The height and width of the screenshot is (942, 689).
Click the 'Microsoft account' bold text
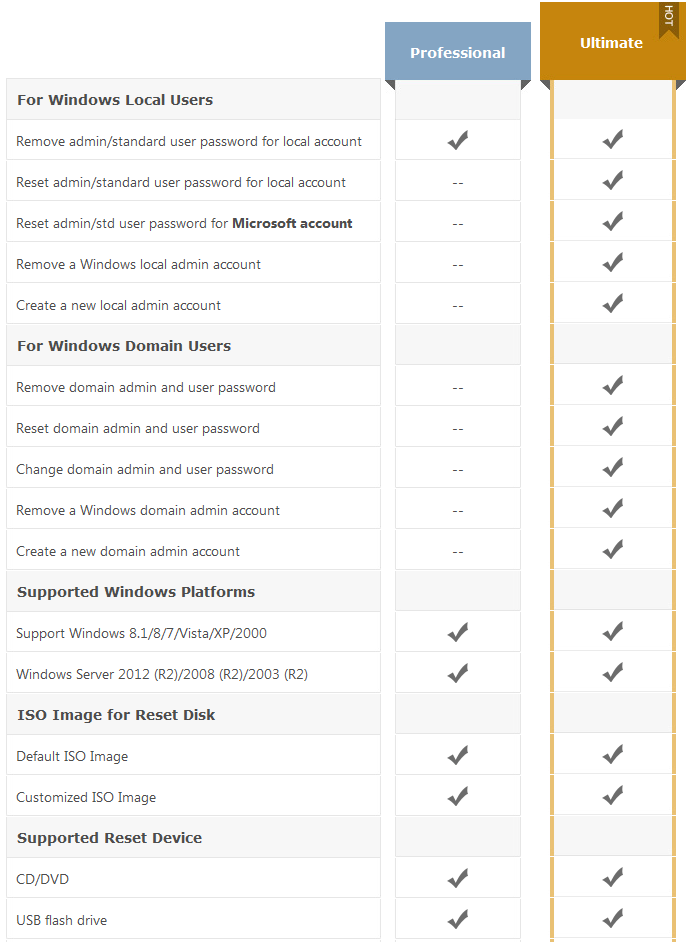tap(292, 223)
